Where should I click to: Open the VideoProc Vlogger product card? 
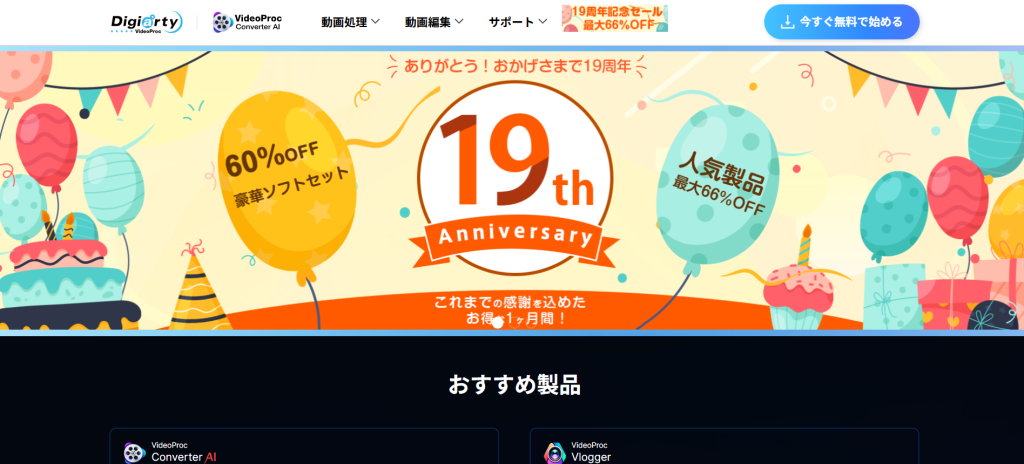[x=724, y=446]
